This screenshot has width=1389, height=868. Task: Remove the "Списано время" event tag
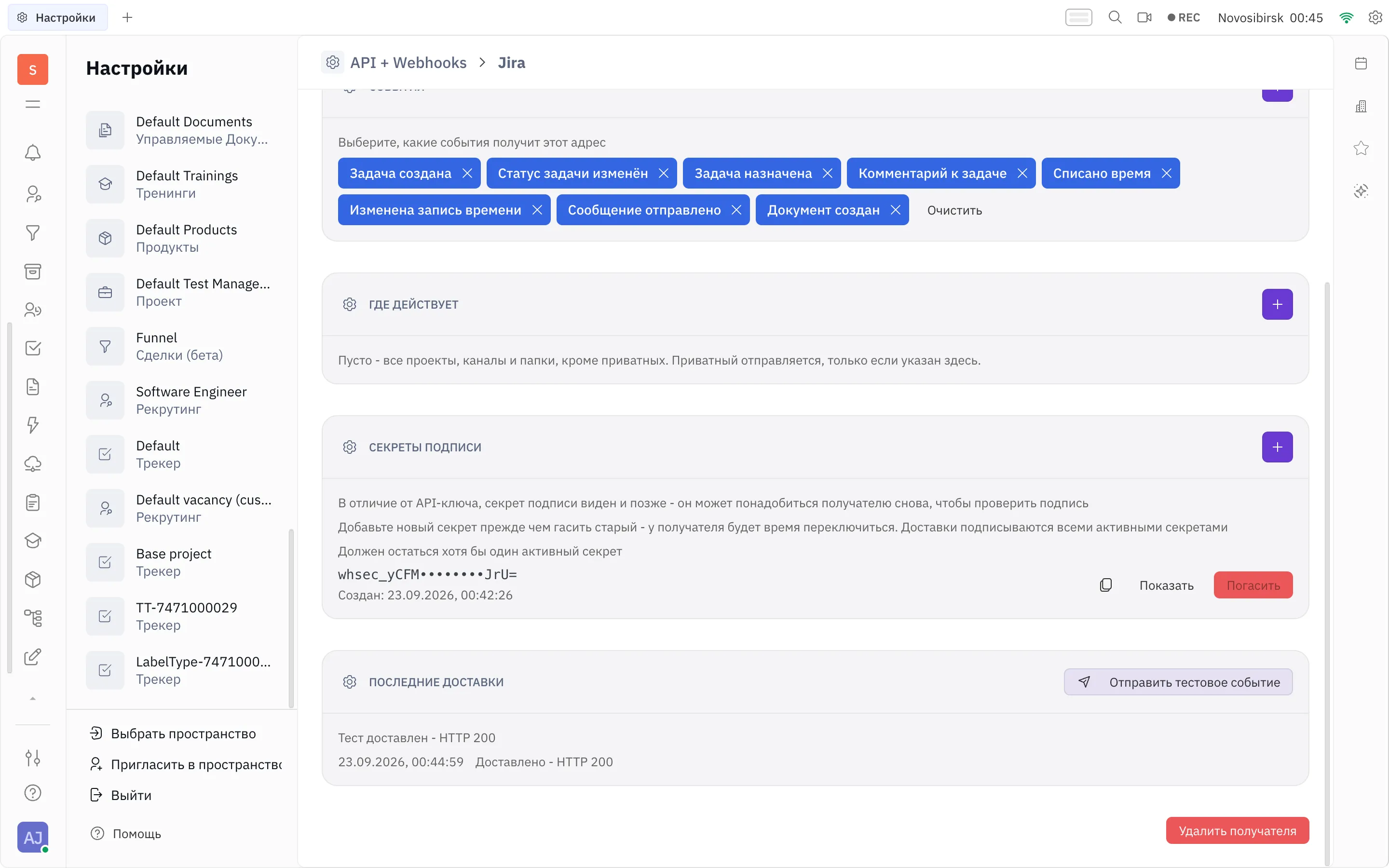(1166, 174)
